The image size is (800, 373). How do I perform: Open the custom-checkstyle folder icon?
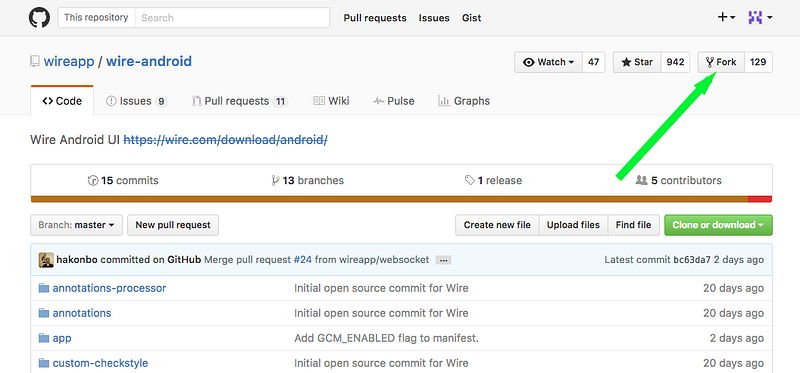pos(44,363)
